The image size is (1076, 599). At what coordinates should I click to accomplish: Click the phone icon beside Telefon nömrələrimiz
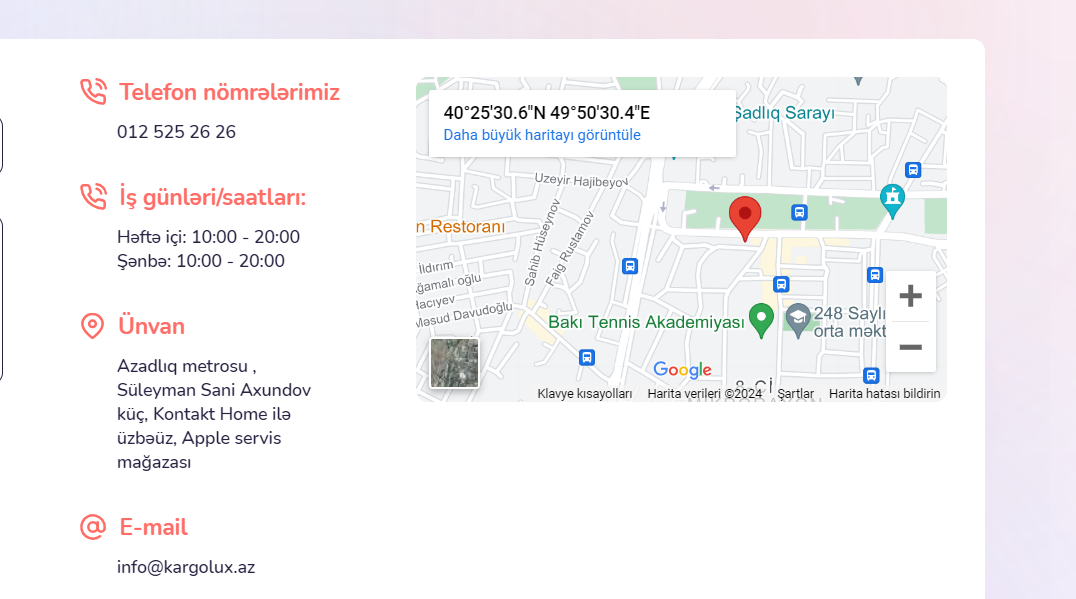[x=93, y=92]
